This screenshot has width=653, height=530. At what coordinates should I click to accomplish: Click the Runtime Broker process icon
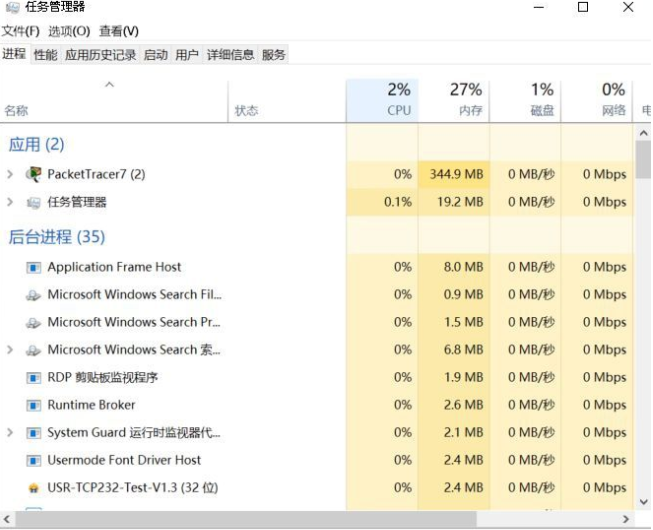tap(33, 405)
